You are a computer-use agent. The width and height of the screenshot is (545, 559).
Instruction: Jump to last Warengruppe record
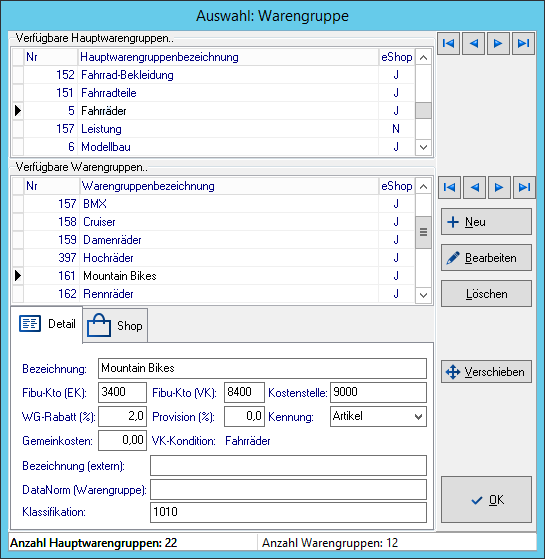[x=524, y=187]
